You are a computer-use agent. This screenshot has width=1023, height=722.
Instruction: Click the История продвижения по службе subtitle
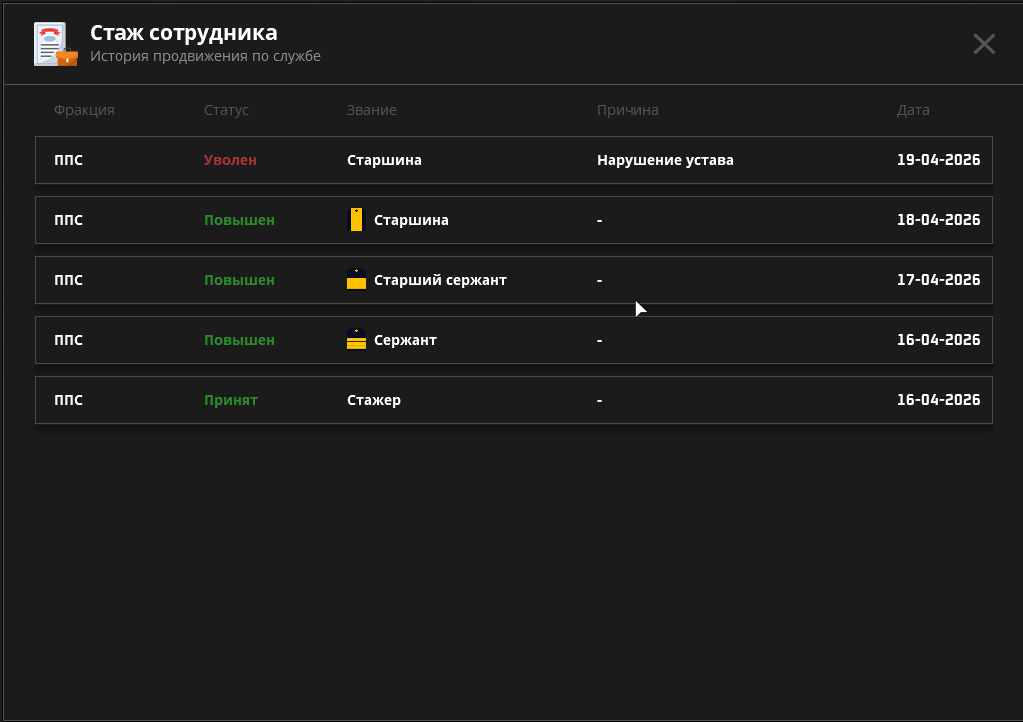205,56
